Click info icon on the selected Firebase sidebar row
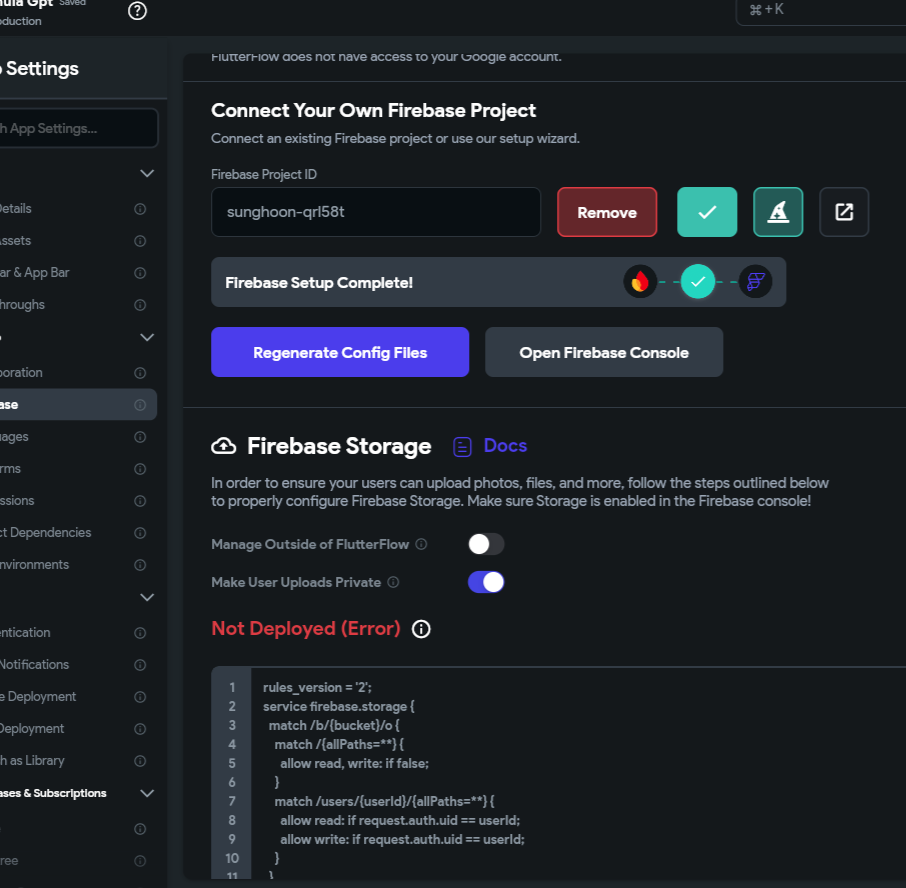The image size is (906, 888). tap(140, 405)
